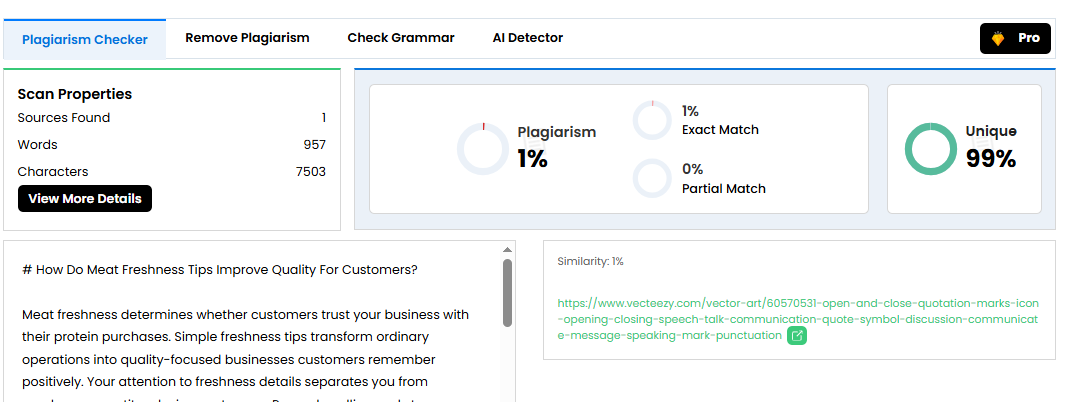Click the Plagiarism 1% ring chart
The image size is (1070, 402).
[483, 149]
